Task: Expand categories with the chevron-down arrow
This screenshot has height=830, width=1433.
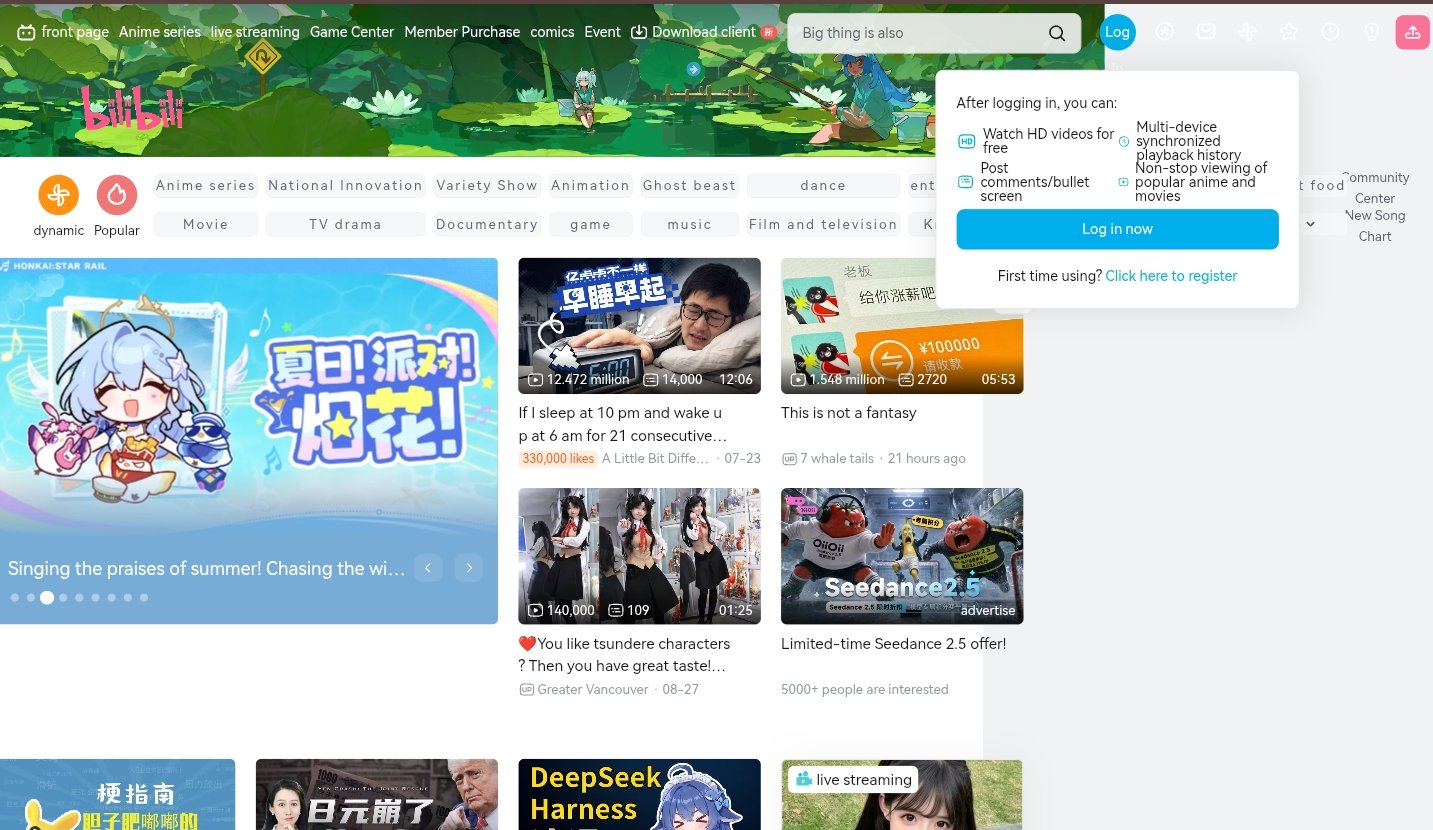Action: point(1310,224)
